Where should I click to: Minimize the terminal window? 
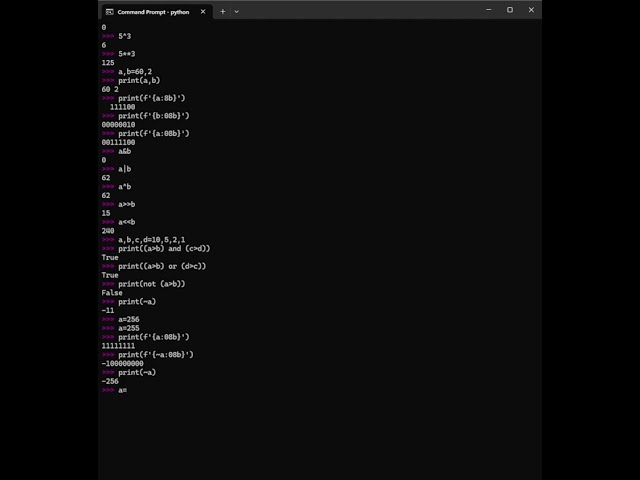tap(489, 10)
